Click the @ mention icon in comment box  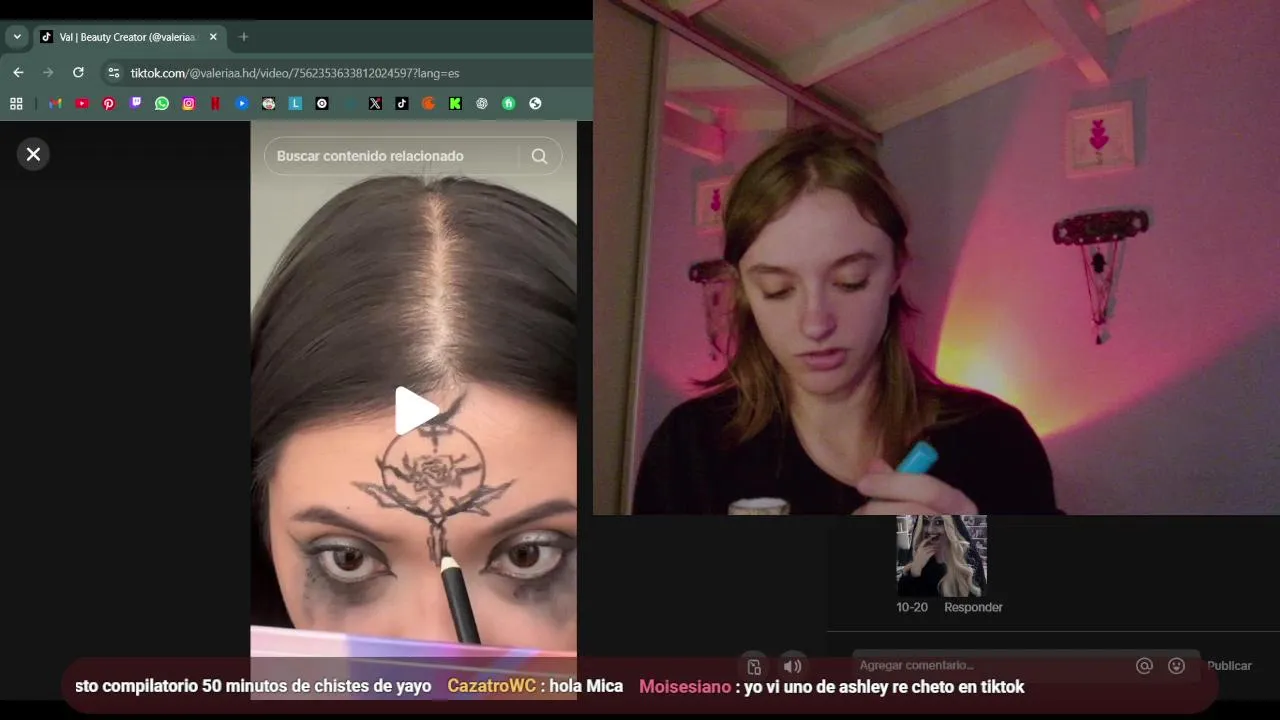click(1145, 665)
